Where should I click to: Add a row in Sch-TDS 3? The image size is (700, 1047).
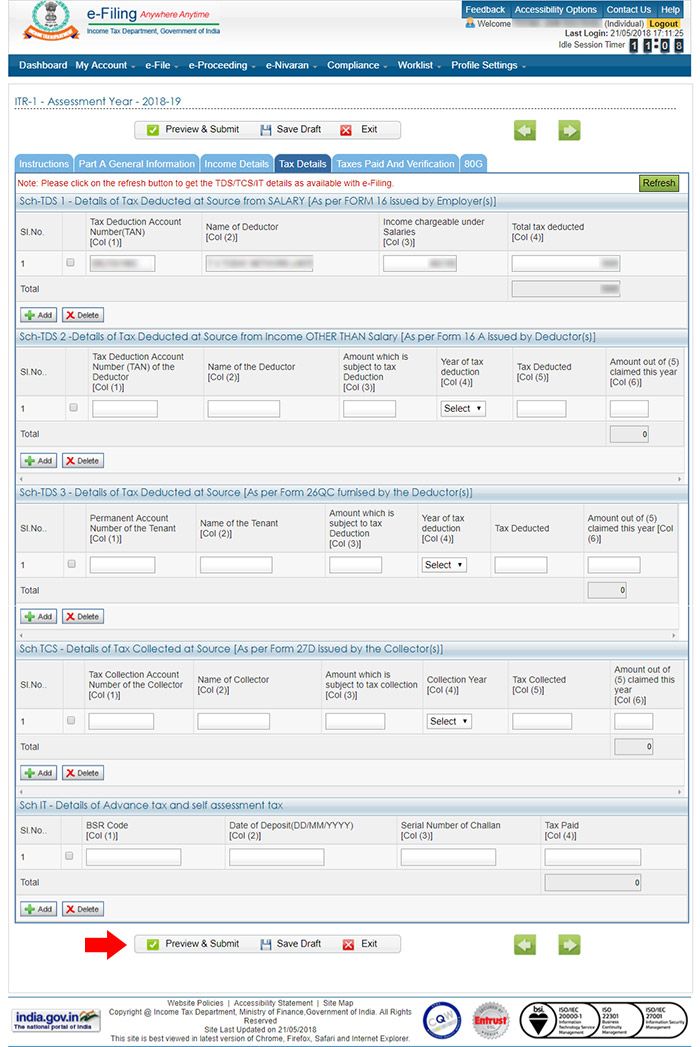point(39,617)
